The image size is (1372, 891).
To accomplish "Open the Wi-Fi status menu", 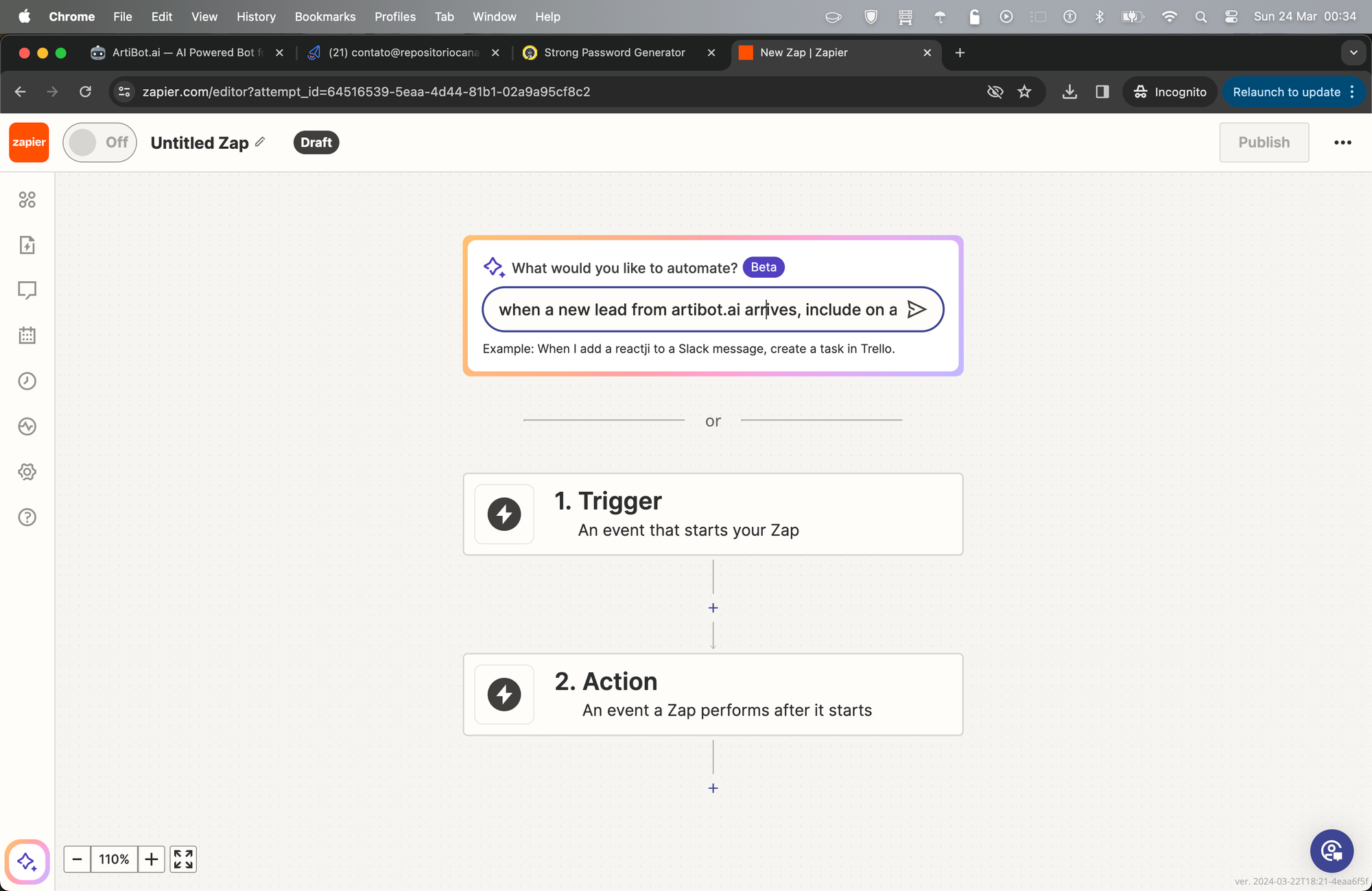I will [x=1169, y=16].
